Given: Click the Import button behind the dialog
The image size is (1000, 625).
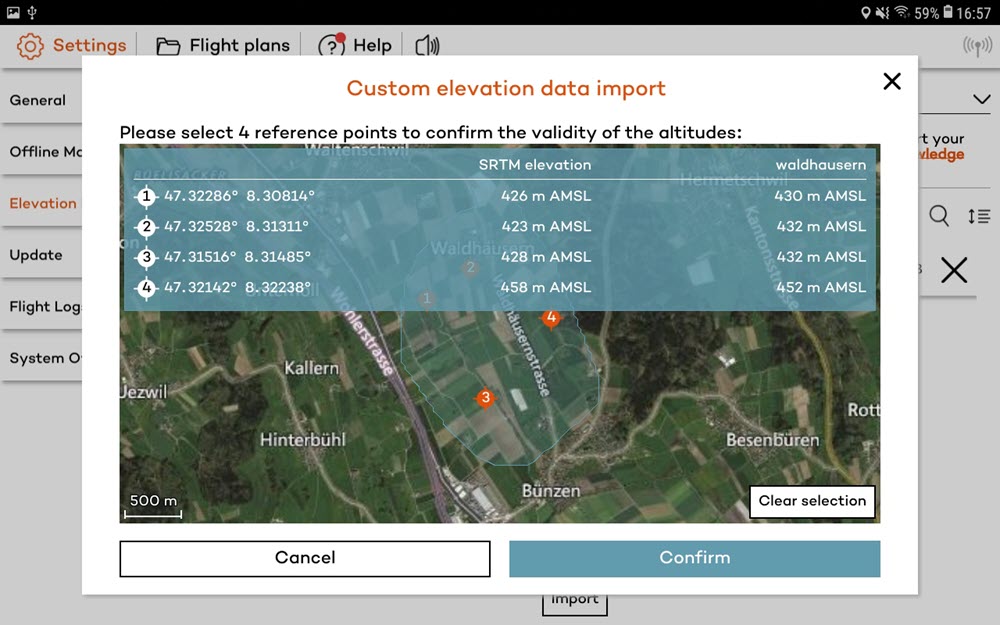Looking at the screenshot, I should (574, 600).
